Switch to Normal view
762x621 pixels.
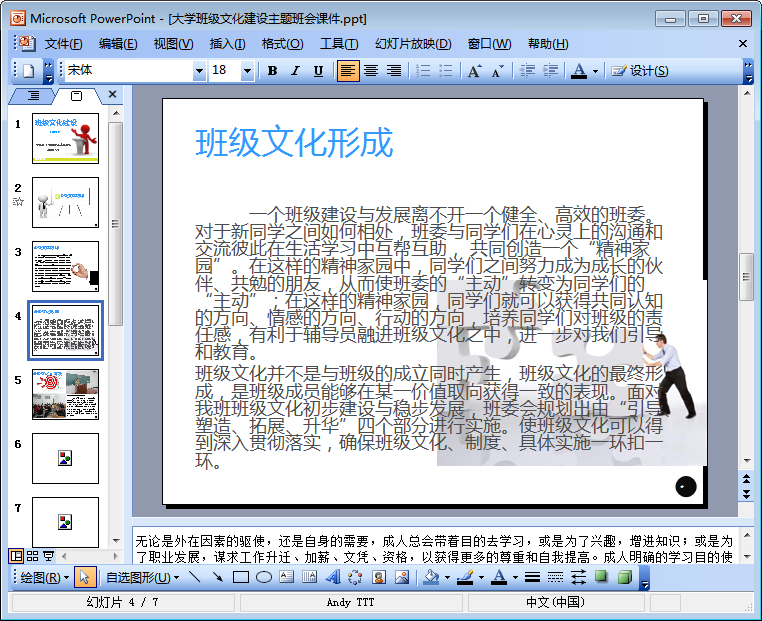coord(16,555)
